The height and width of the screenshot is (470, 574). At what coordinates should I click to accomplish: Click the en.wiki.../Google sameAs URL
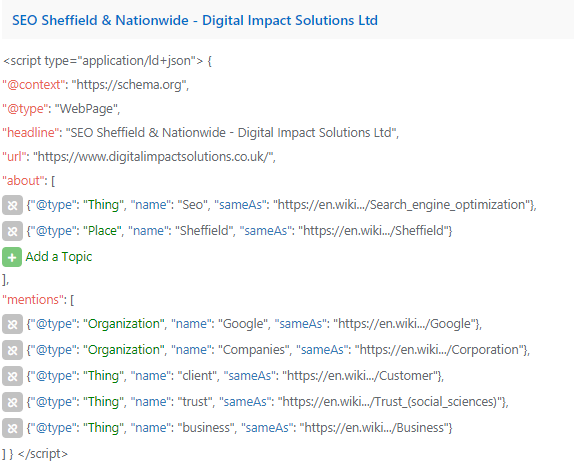click(x=404, y=324)
